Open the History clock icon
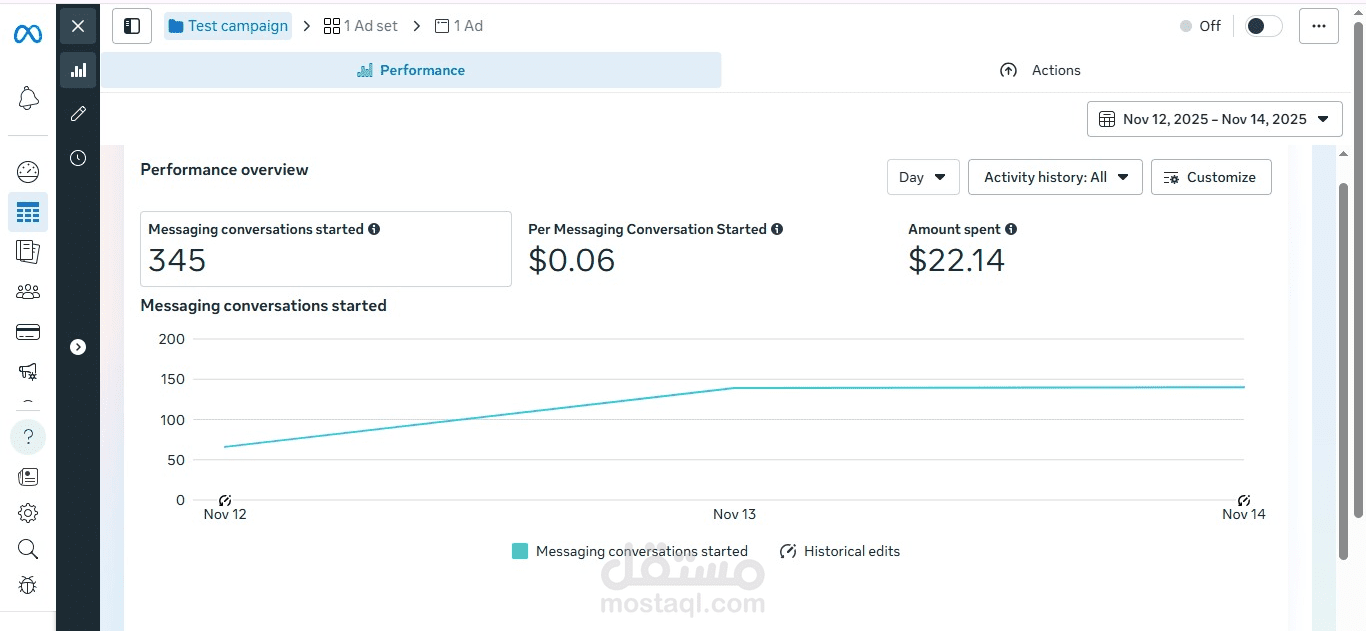This screenshot has width=1366, height=631. (x=78, y=158)
